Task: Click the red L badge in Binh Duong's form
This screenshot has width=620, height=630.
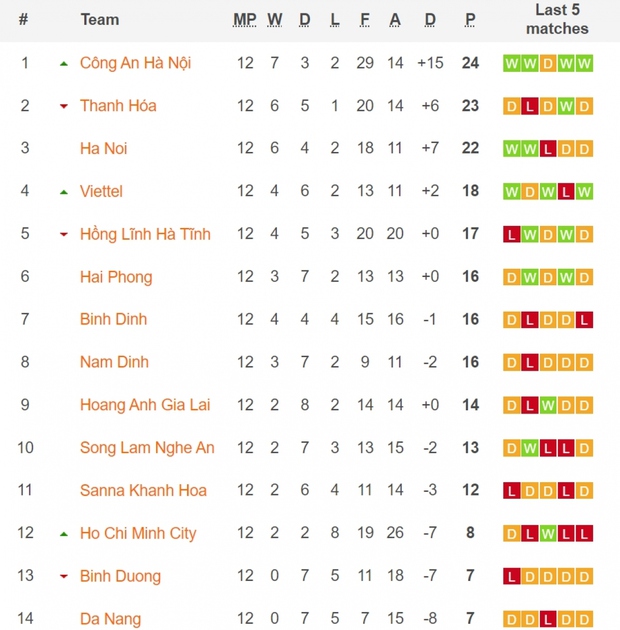Action: click(512, 577)
